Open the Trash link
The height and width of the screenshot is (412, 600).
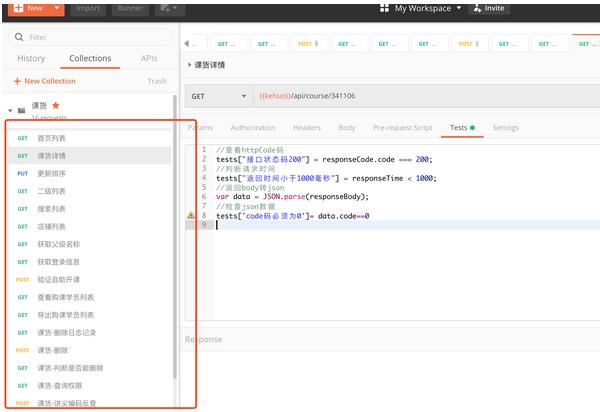(157, 81)
